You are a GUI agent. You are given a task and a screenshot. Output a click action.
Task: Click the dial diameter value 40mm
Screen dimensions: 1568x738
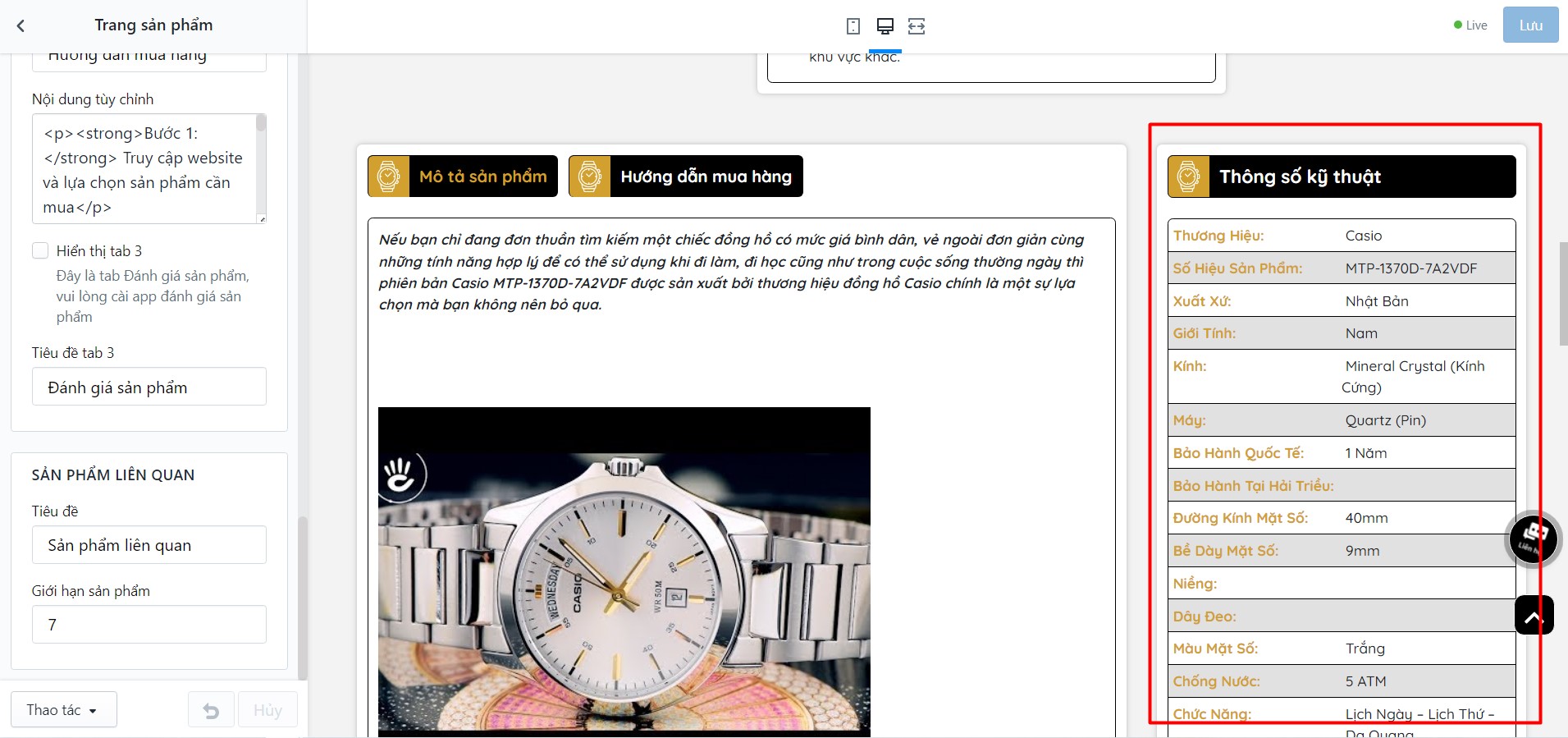pos(1366,518)
